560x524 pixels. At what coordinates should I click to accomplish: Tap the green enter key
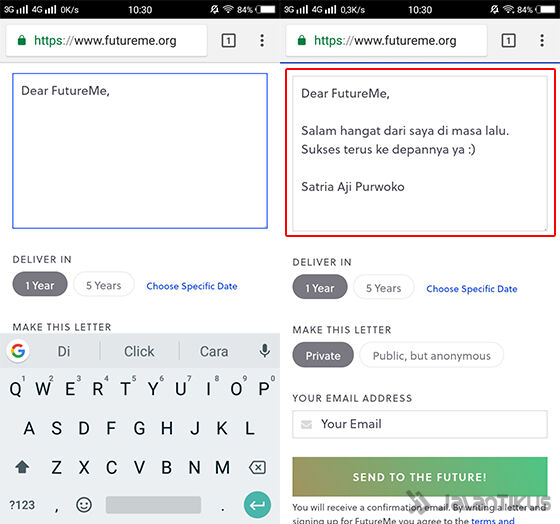coord(257,505)
